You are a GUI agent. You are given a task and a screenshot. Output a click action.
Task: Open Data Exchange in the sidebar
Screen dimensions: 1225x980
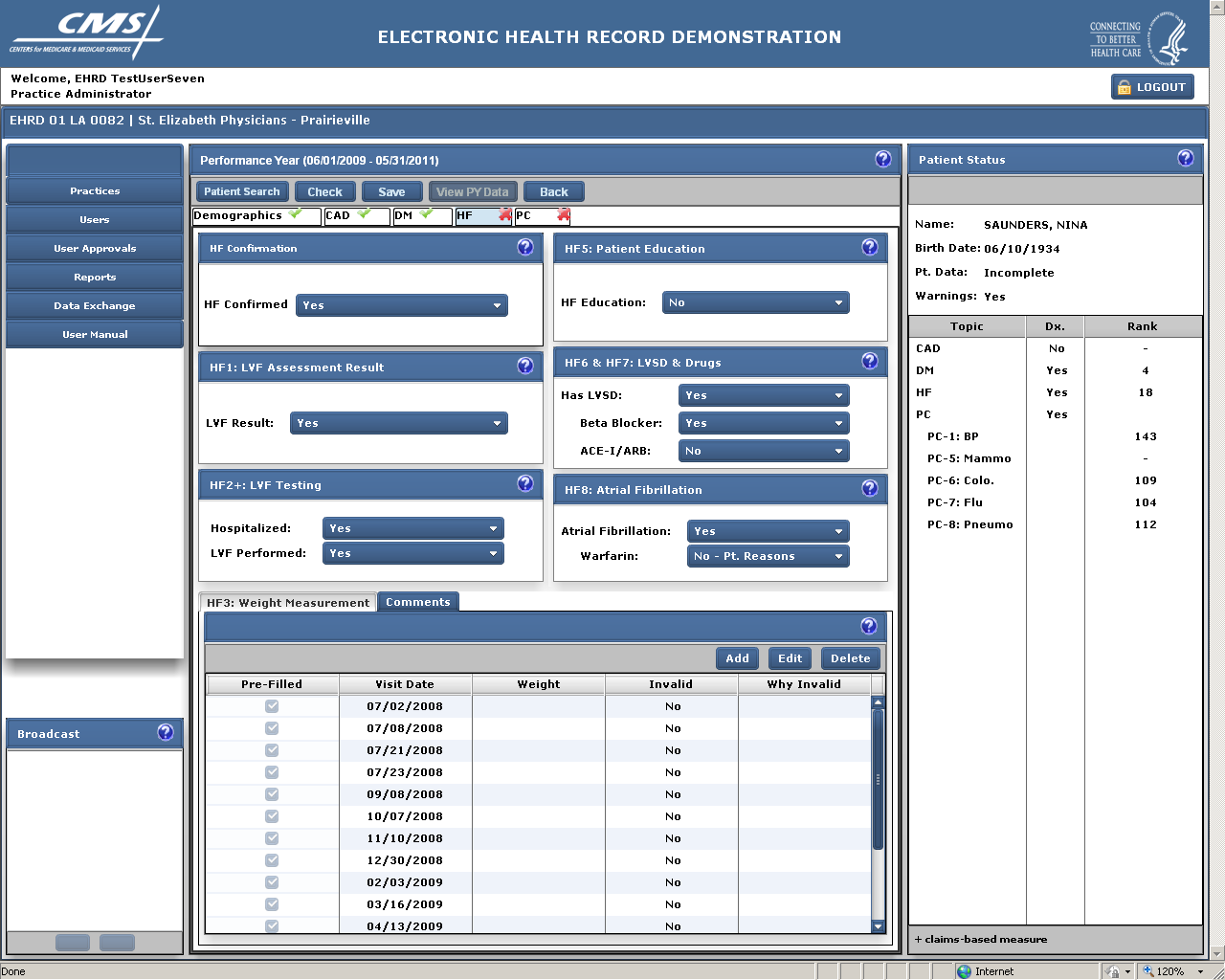[x=95, y=306]
